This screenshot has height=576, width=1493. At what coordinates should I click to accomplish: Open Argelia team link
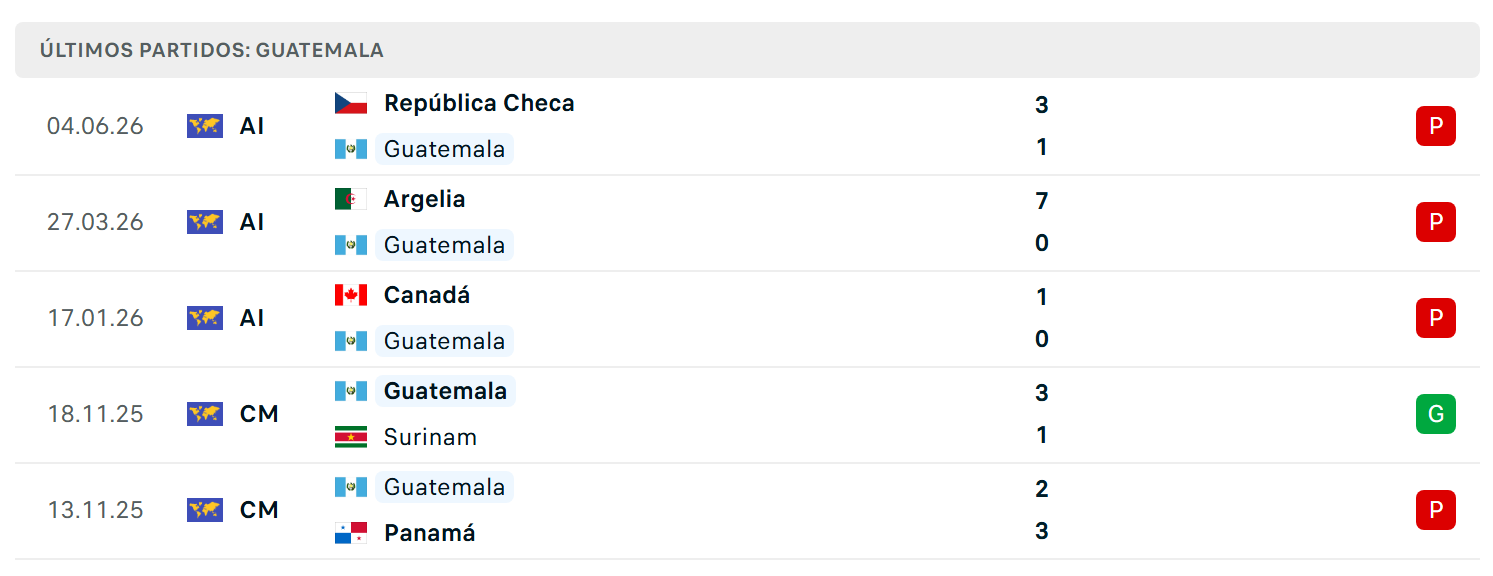(425, 199)
